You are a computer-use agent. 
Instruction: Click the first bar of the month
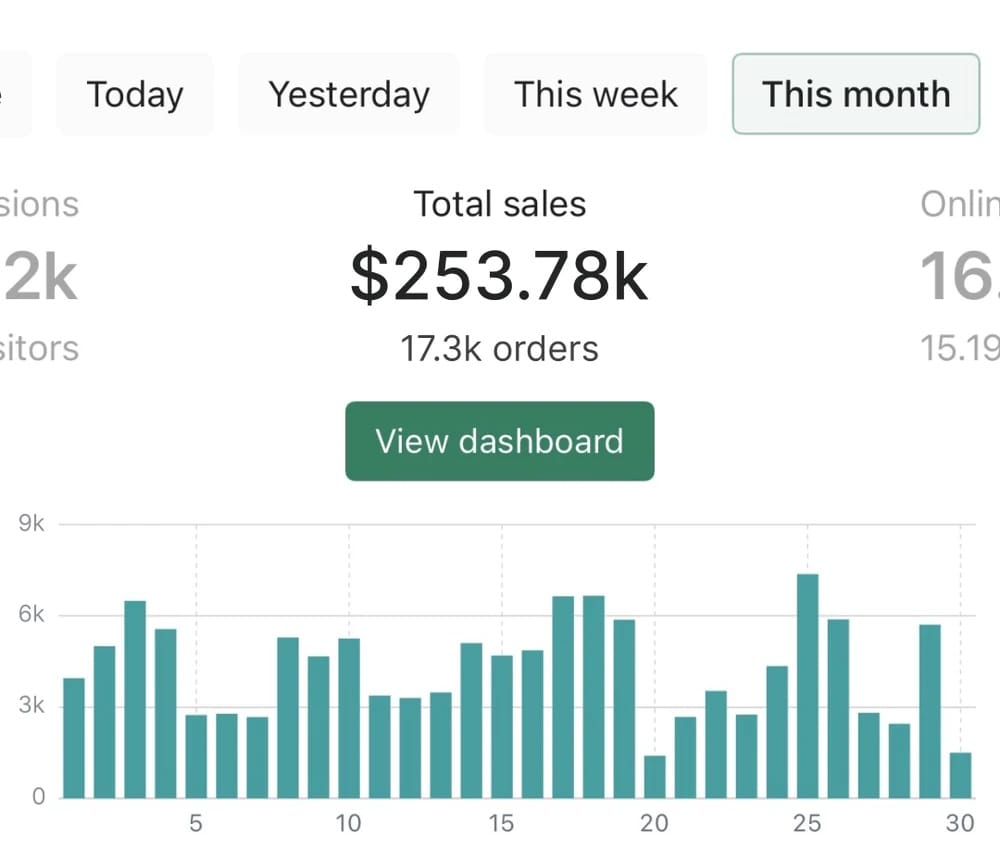pos(74,738)
